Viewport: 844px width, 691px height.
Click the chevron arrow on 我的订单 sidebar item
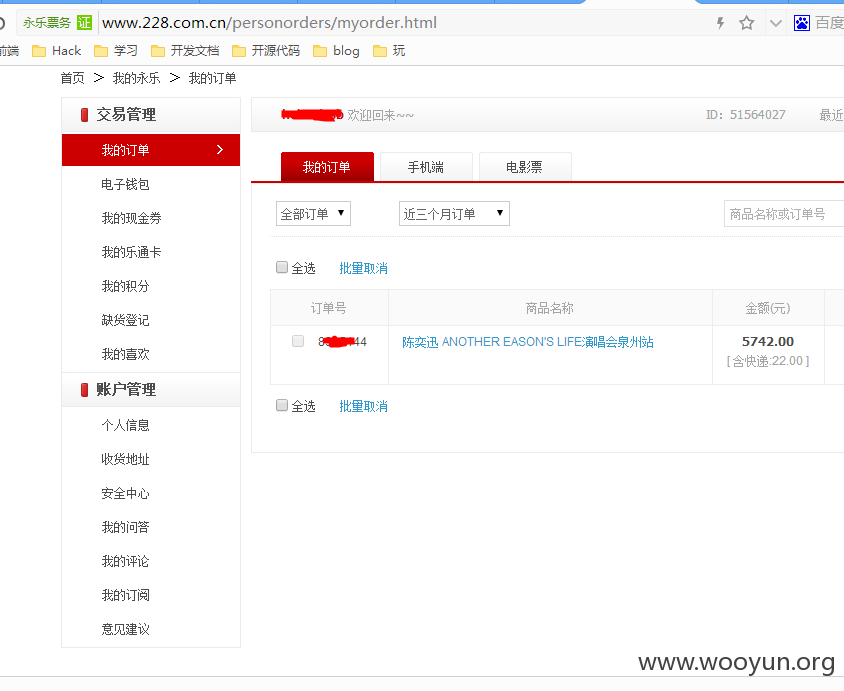(x=220, y=150)
